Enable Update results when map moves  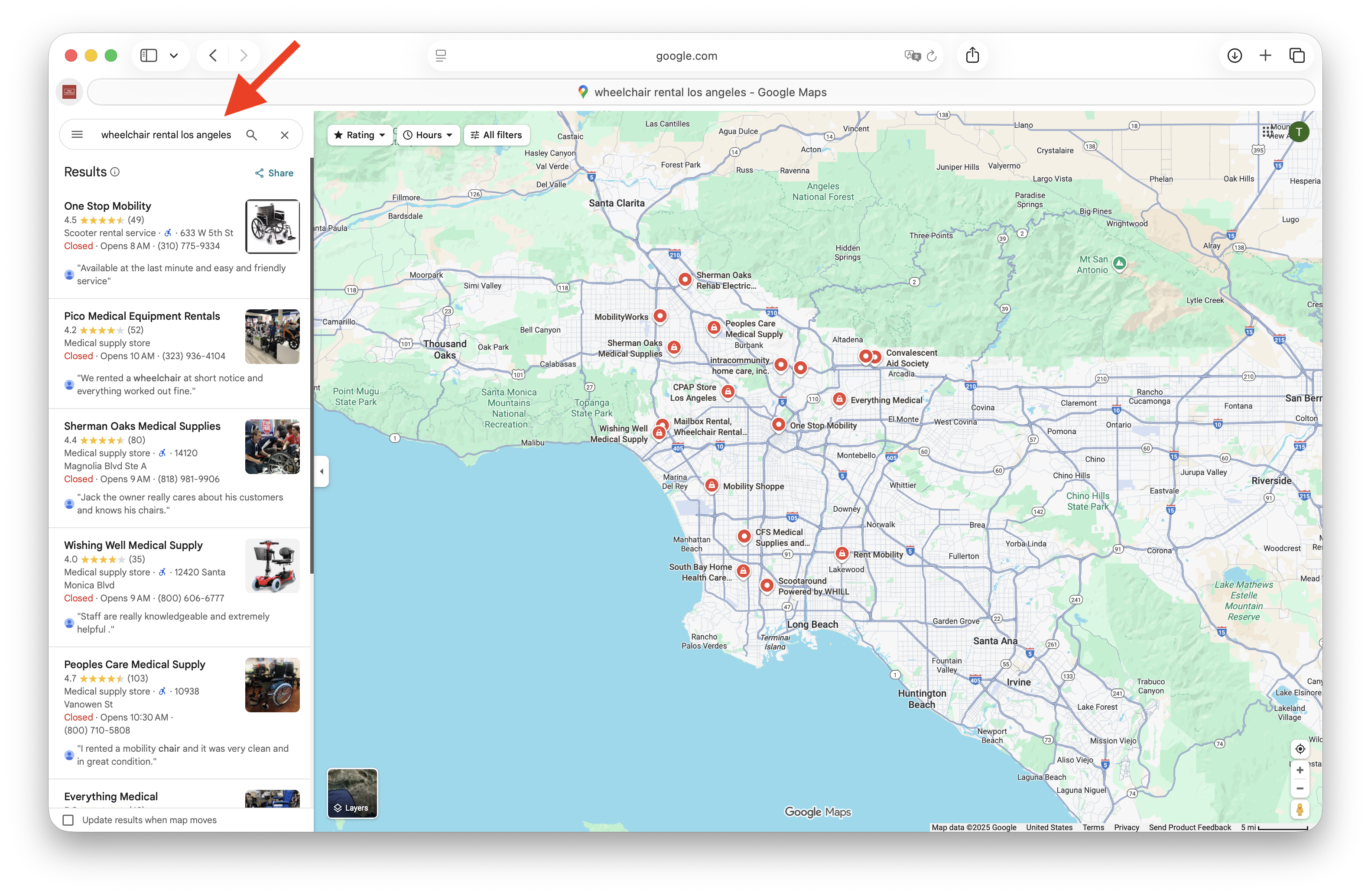coord(68,820)
